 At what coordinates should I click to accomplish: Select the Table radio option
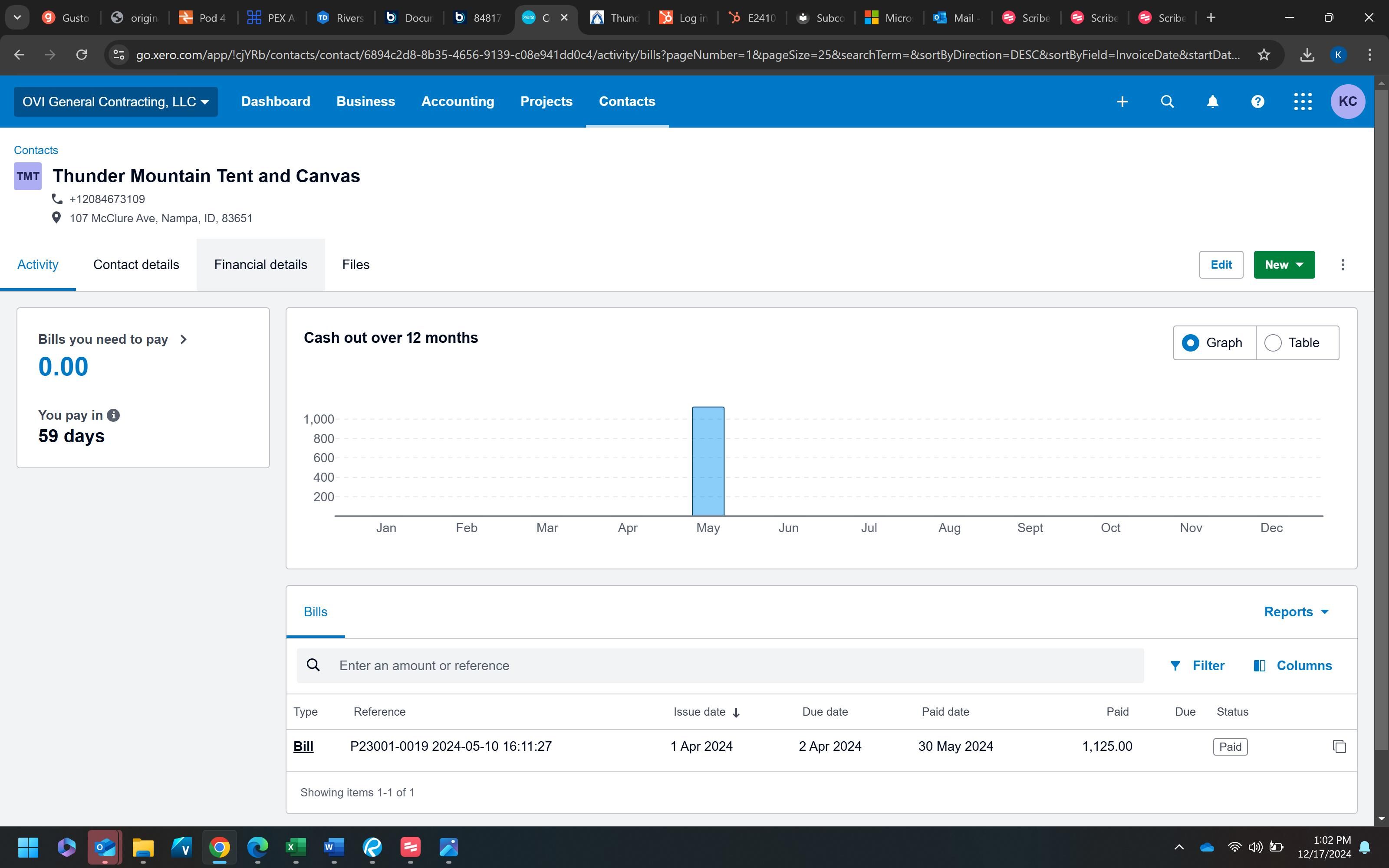tap(1273, 343)
